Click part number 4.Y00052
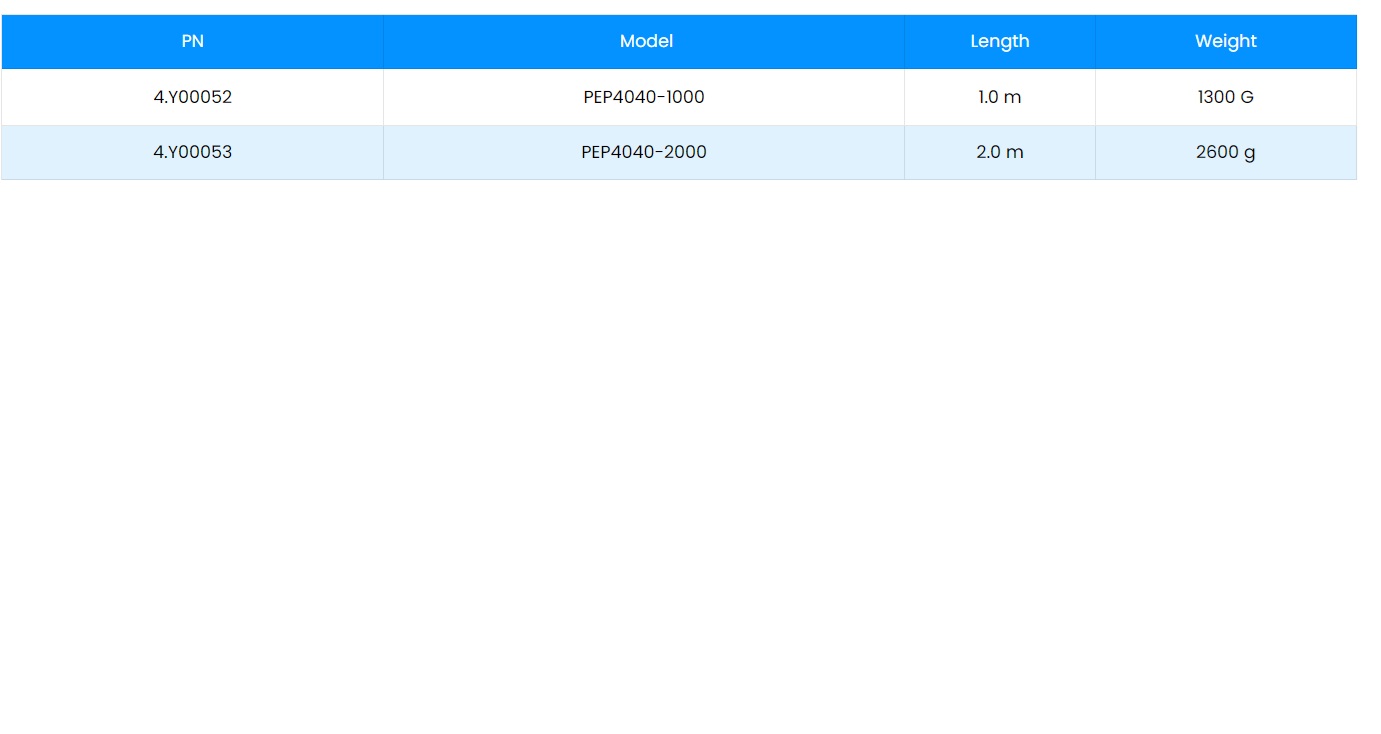1381x734 pixels. 192,97
